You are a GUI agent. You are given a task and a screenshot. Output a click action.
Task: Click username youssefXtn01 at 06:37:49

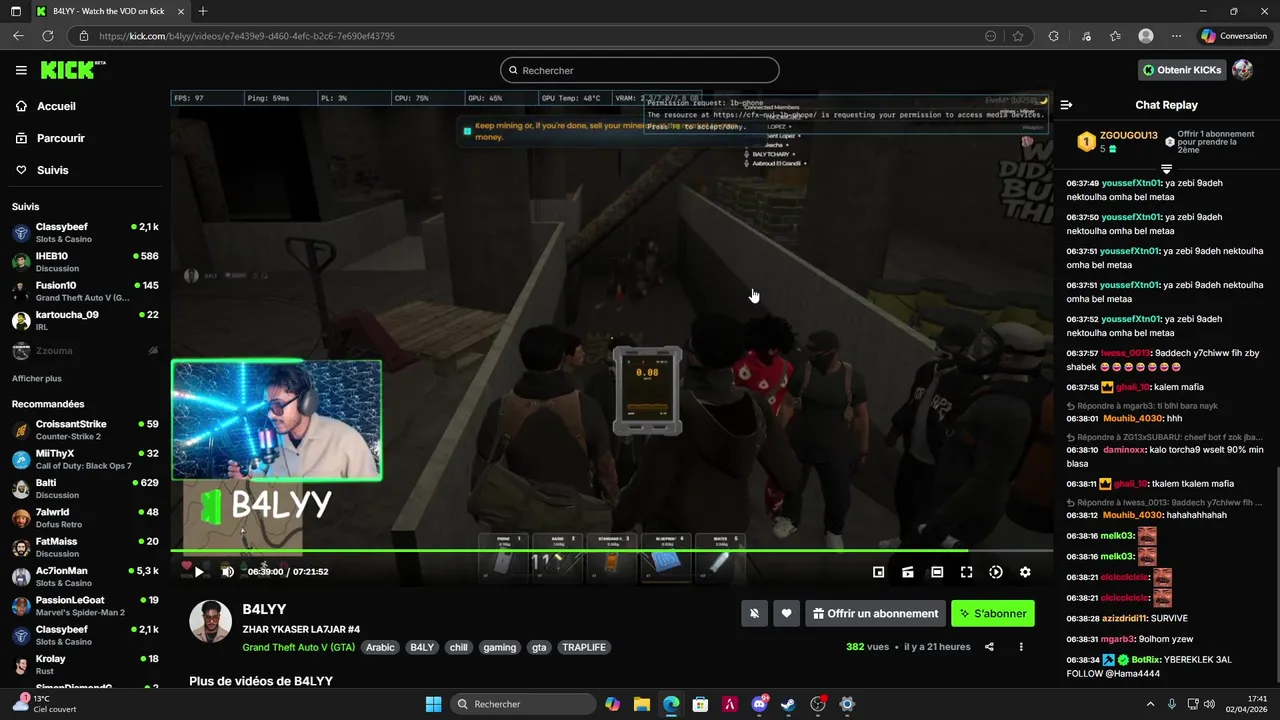click(1131, 183)
